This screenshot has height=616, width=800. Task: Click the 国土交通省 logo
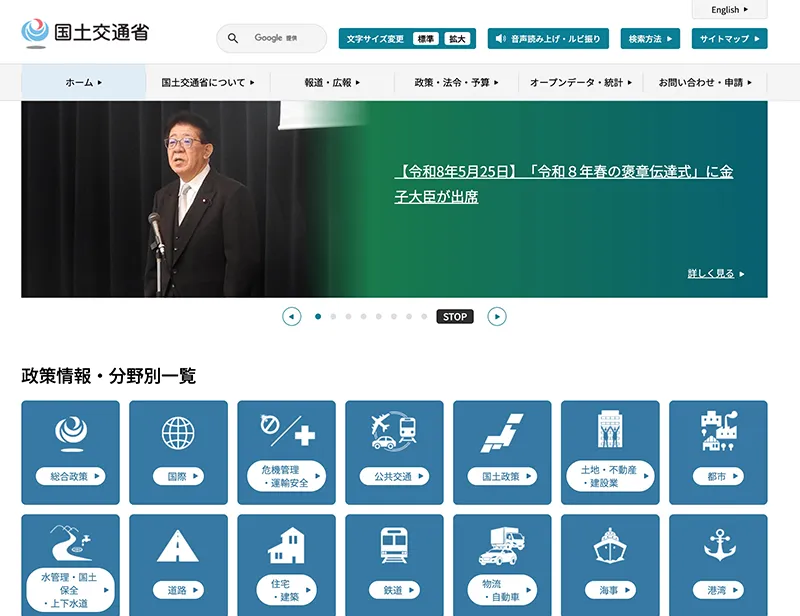click(85, 33)
